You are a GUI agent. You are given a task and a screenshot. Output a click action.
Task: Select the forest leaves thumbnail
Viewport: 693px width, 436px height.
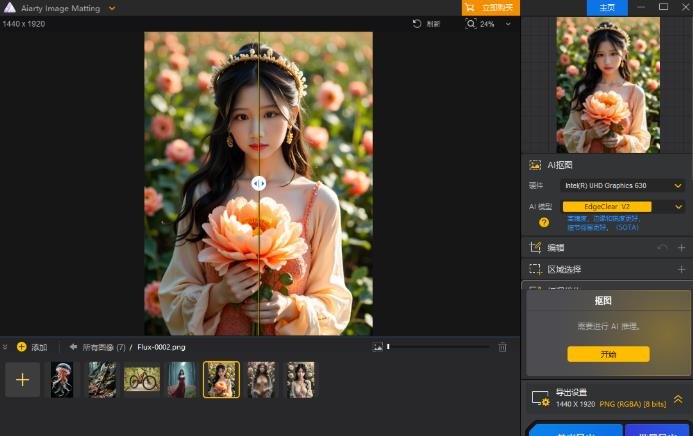point(102,379)
